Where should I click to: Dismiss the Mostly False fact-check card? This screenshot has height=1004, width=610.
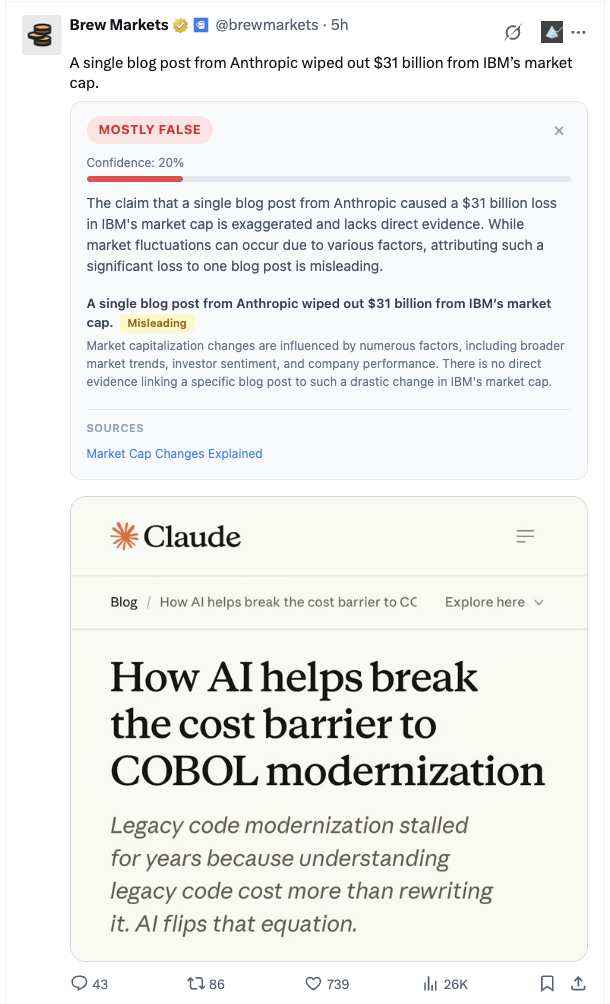(x=559, y=130)
